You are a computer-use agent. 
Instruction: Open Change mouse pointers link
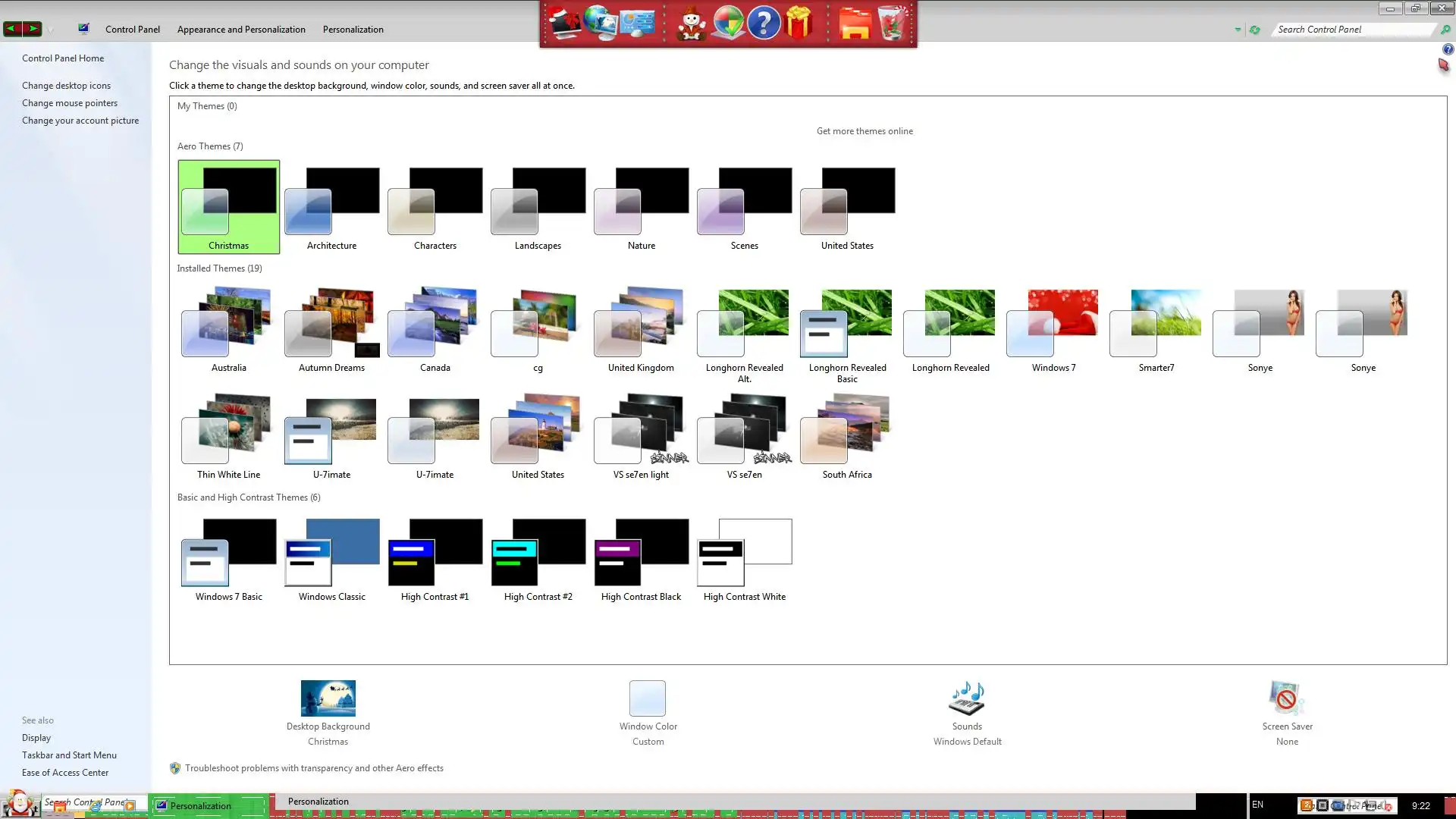70,103
